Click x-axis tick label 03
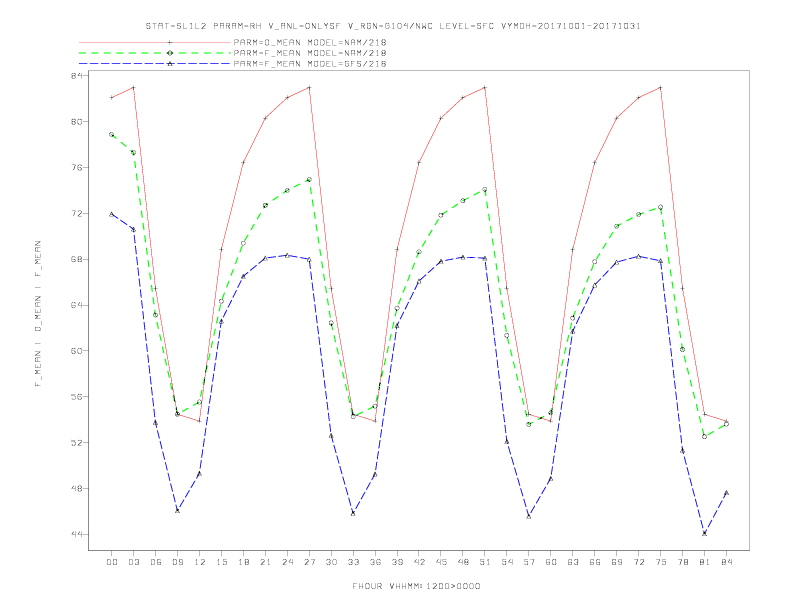 point(133,562)
